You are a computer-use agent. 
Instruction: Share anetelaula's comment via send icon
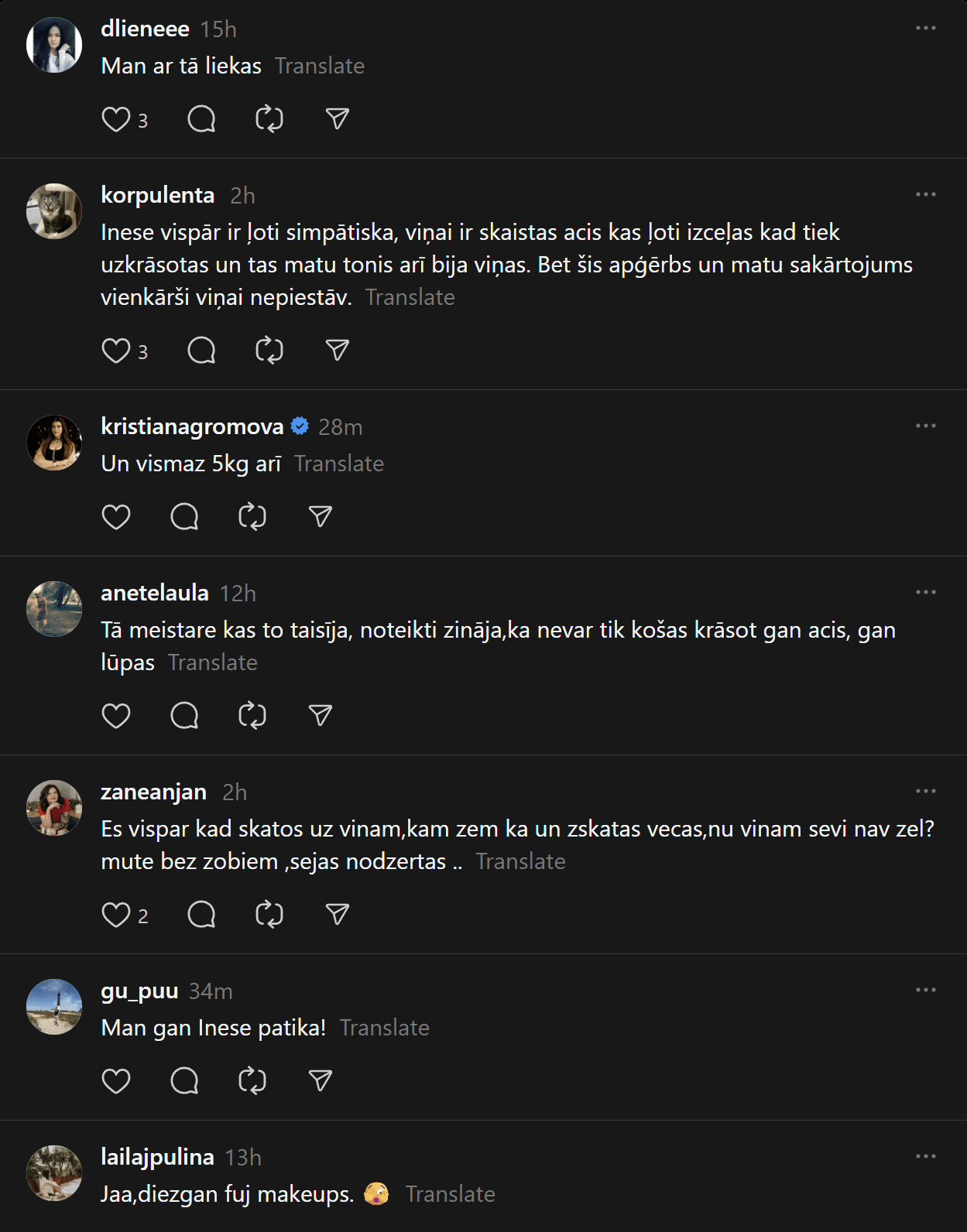(x=321, y=716)
